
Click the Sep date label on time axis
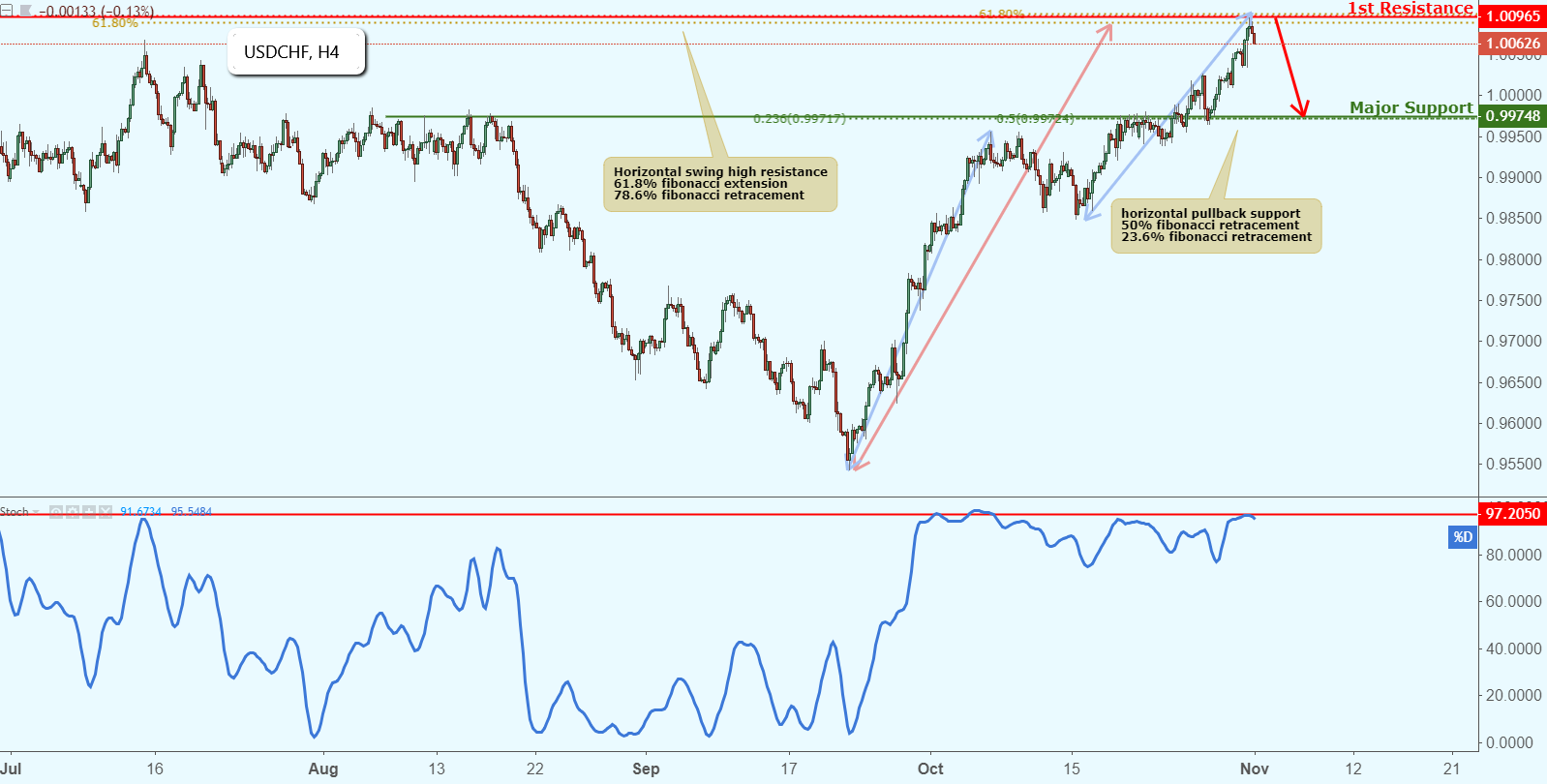646,769
